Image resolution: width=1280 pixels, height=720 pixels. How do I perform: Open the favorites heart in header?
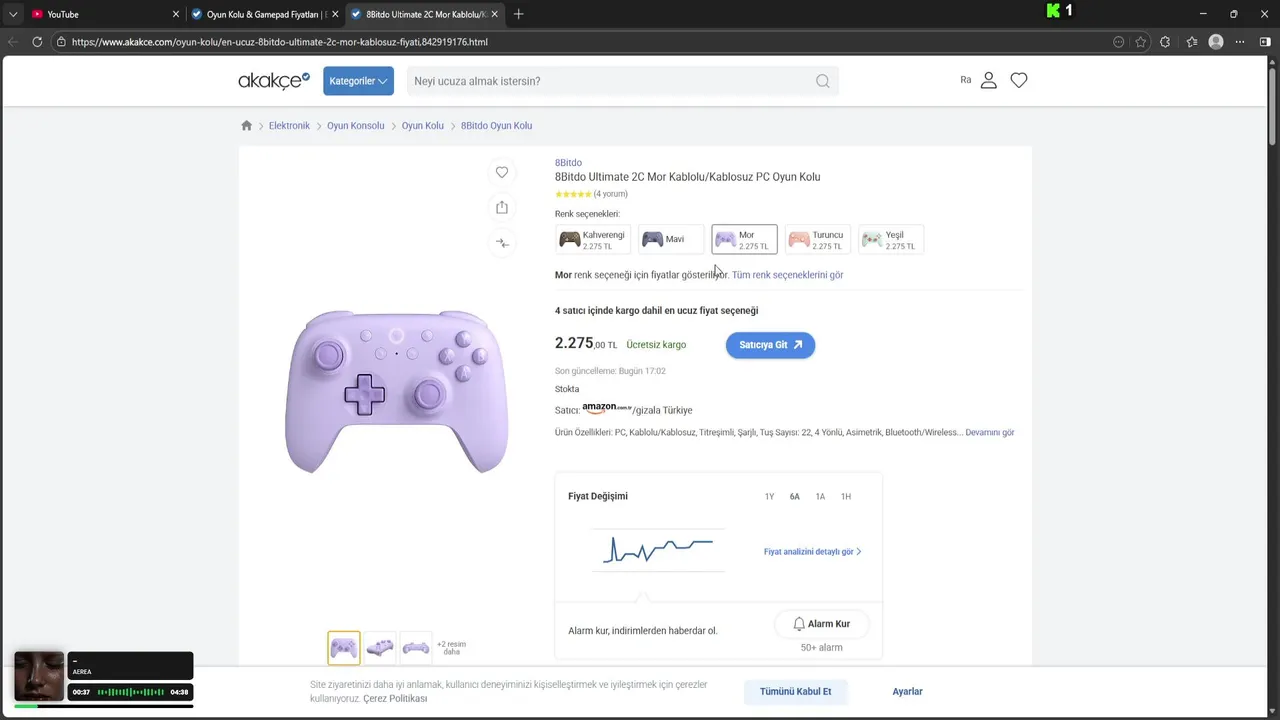point(1019,80)
